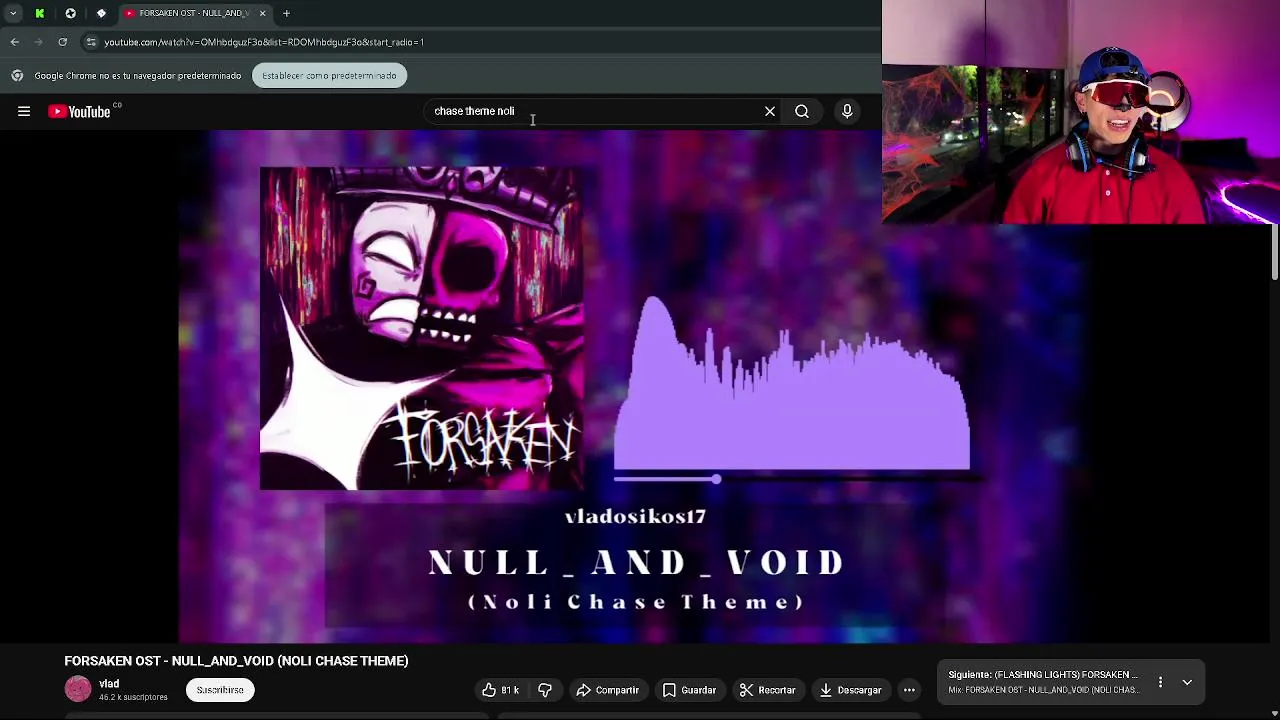Click '46.2 k suscriptores' text
This screenshot has height=720, width=1280.
tap(133, 697)
